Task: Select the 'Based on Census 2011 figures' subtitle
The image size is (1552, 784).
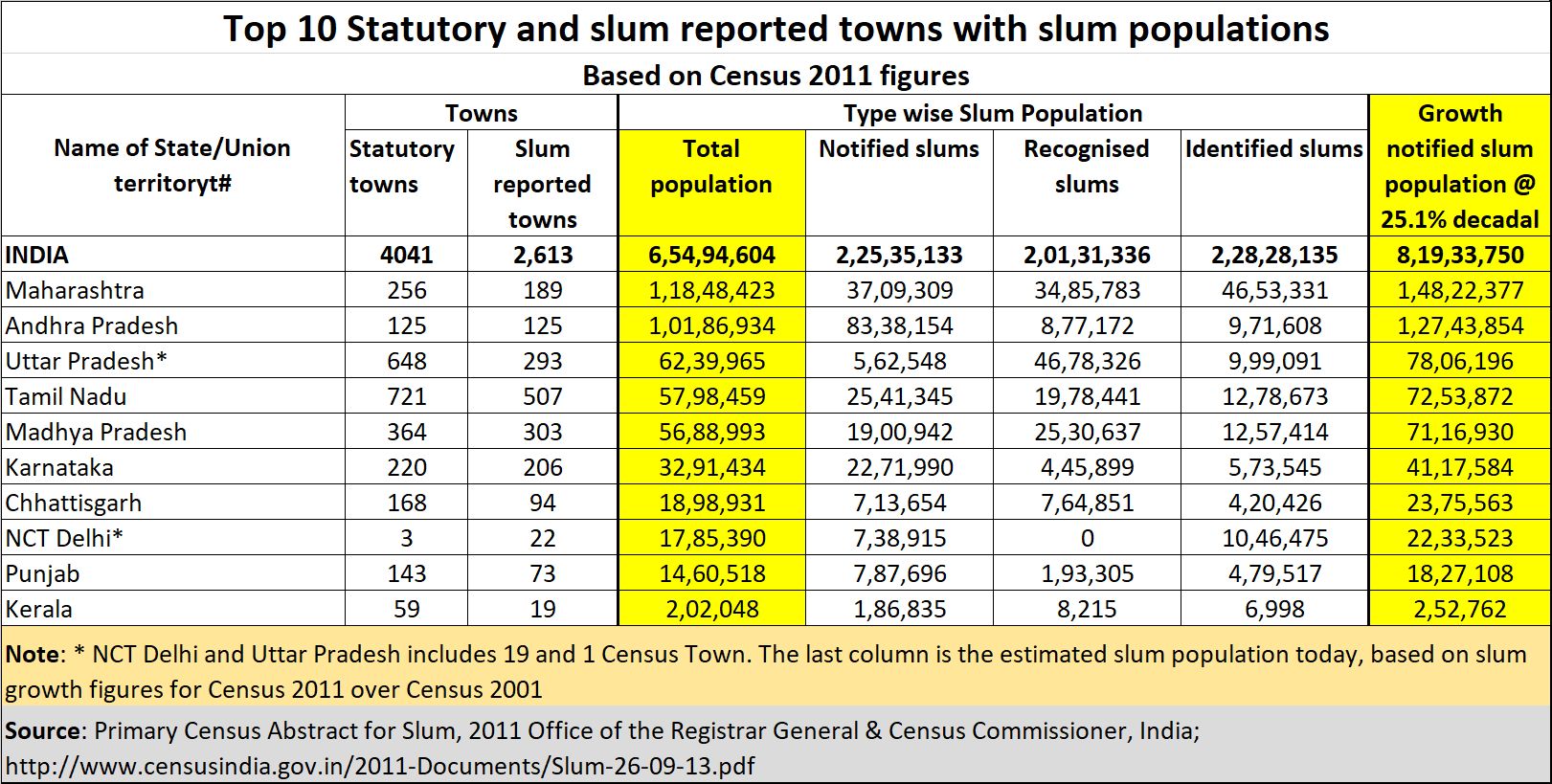Action: [776, 75]
